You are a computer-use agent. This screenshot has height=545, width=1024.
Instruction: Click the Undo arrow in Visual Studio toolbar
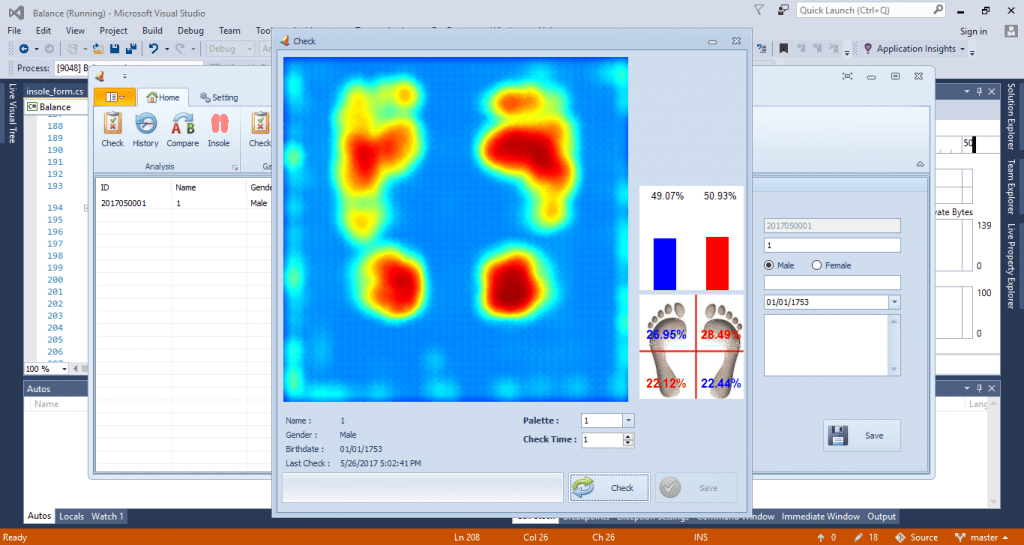pos(153,49)
